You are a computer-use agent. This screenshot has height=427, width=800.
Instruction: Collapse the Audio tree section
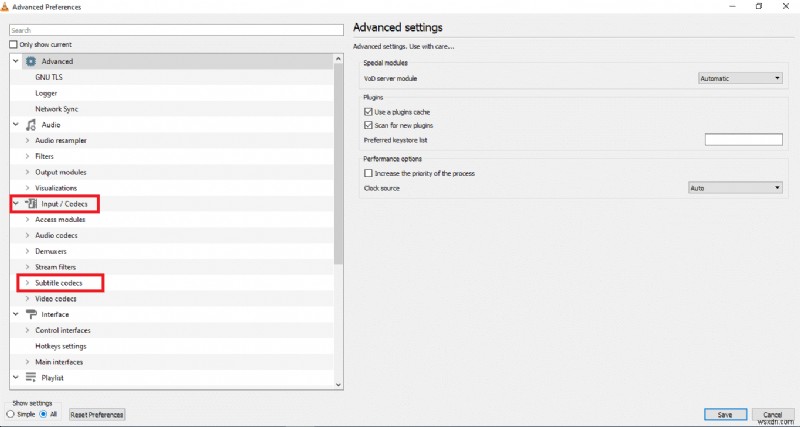(x=16, y=124)
